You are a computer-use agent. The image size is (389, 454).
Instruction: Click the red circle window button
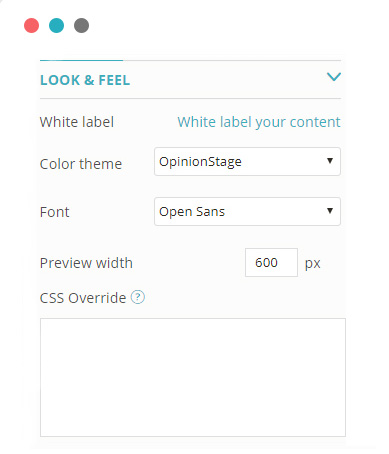[32, 25]
